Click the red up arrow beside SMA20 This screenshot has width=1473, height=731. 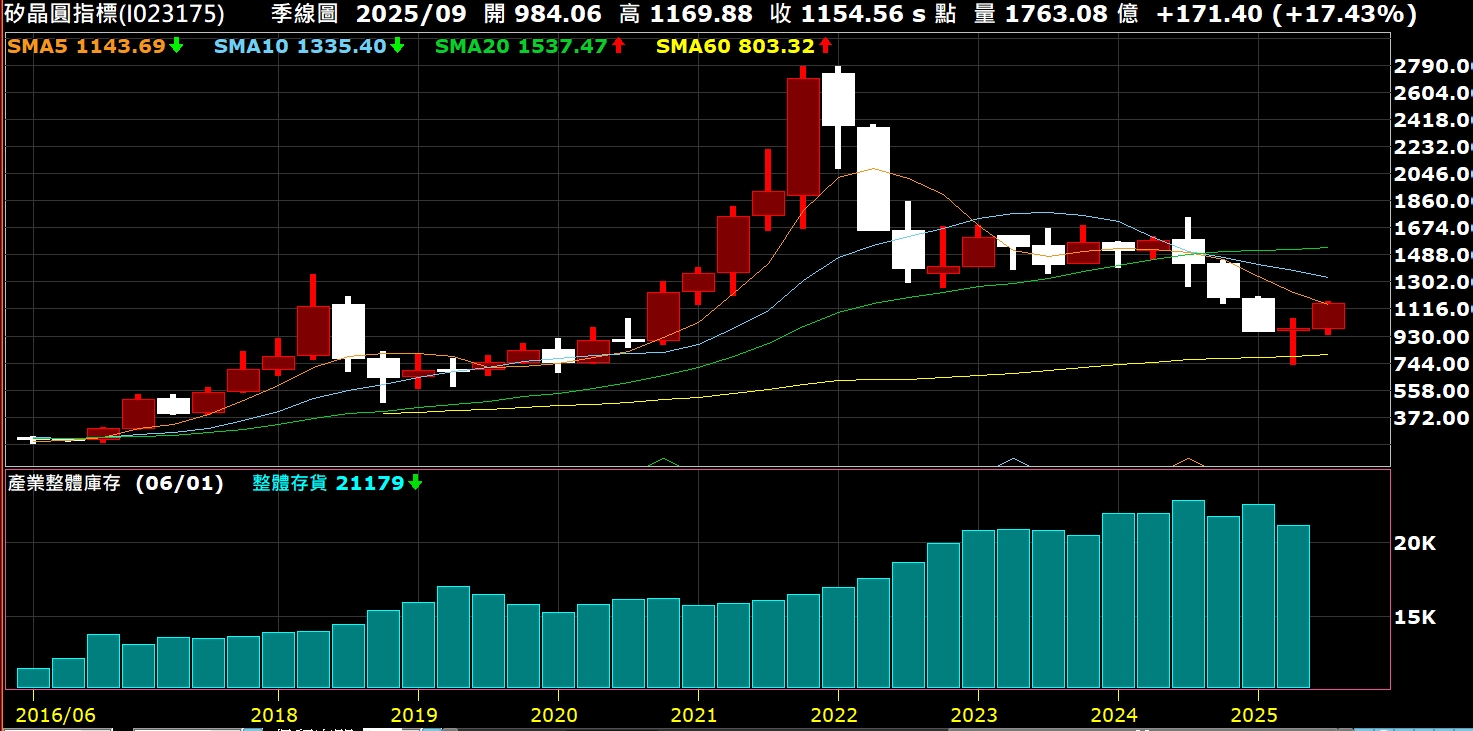618,46
